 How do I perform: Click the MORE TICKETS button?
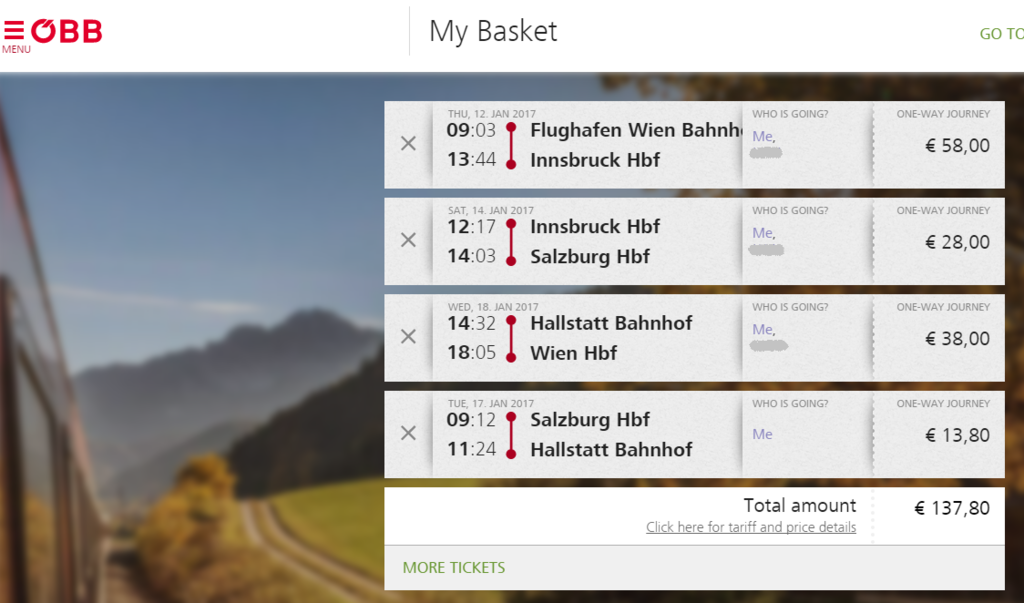(454, 568)
